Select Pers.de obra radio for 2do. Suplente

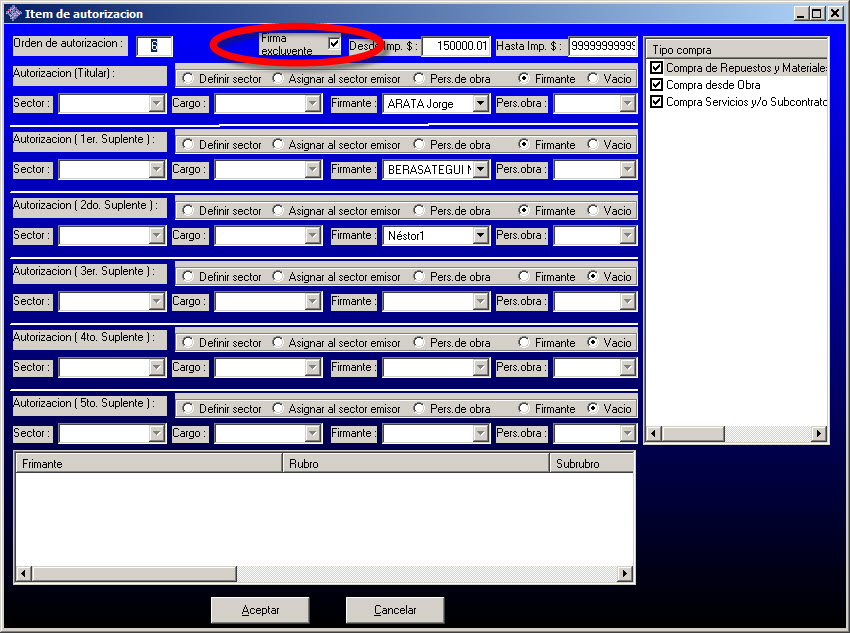pyautogui.click(x=419, y=211)
